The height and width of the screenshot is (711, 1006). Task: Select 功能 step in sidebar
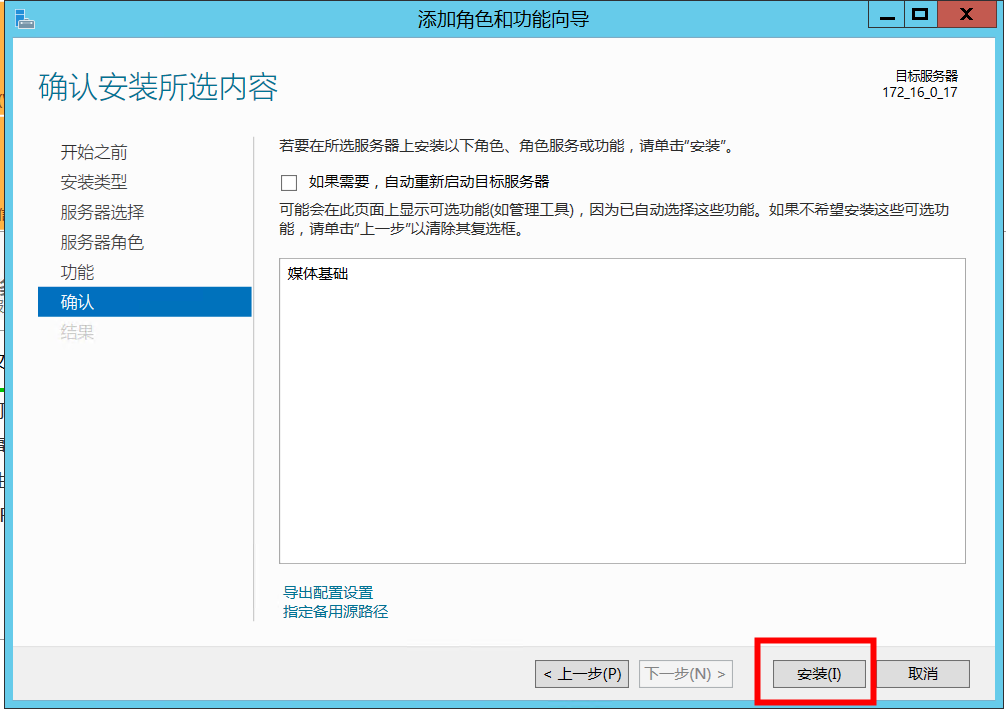(x=77, y=273)
